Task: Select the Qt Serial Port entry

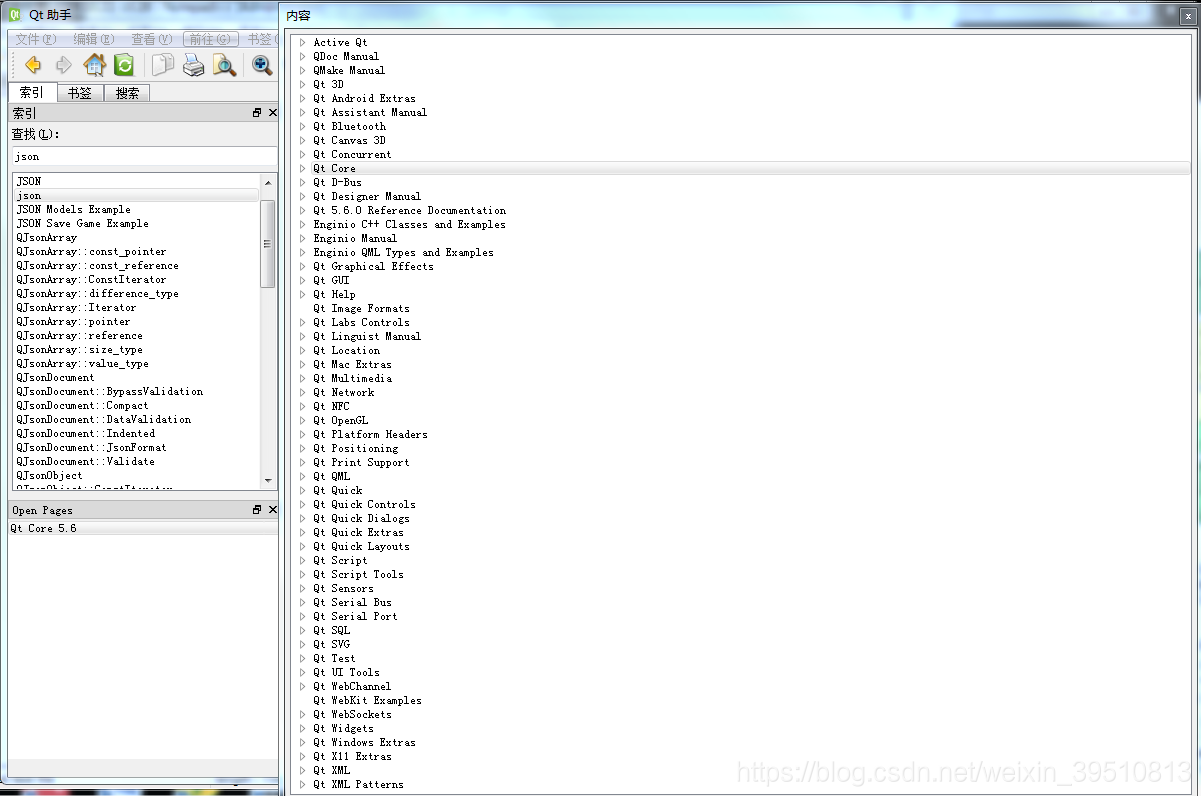Action: pyautogui.click(x=355, y=616)
